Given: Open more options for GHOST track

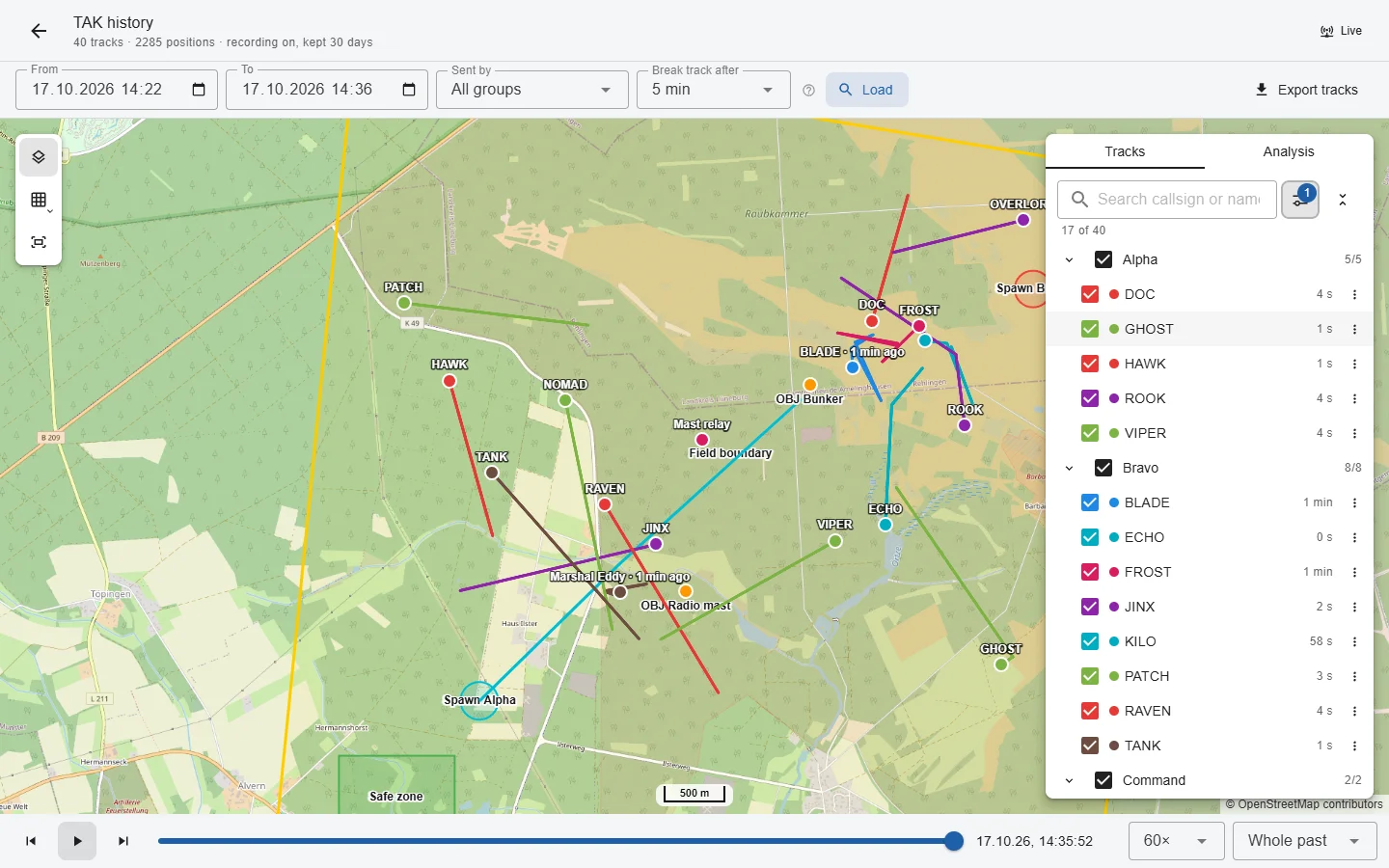Looking at the screenshot, I should (1354, 329).
